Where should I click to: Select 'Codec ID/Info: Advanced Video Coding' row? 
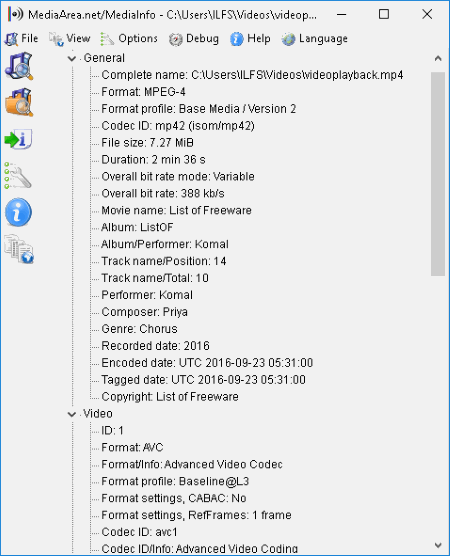[x=200, y=549]
